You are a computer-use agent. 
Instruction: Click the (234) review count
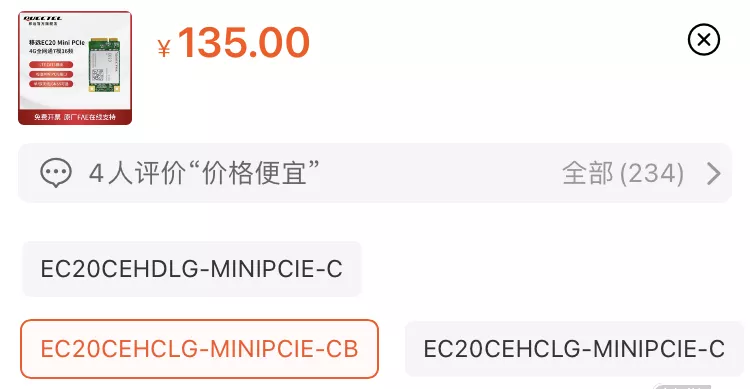(x=652, y=173)
